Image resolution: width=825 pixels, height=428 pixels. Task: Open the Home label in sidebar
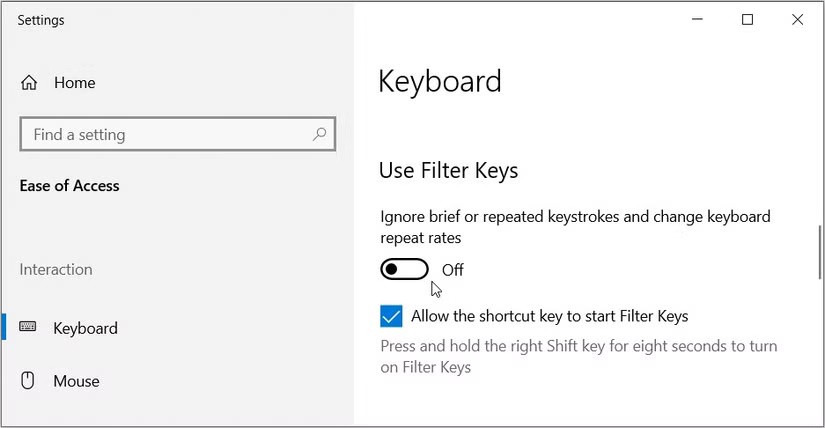pyautogui.click(x=75, y=83)
